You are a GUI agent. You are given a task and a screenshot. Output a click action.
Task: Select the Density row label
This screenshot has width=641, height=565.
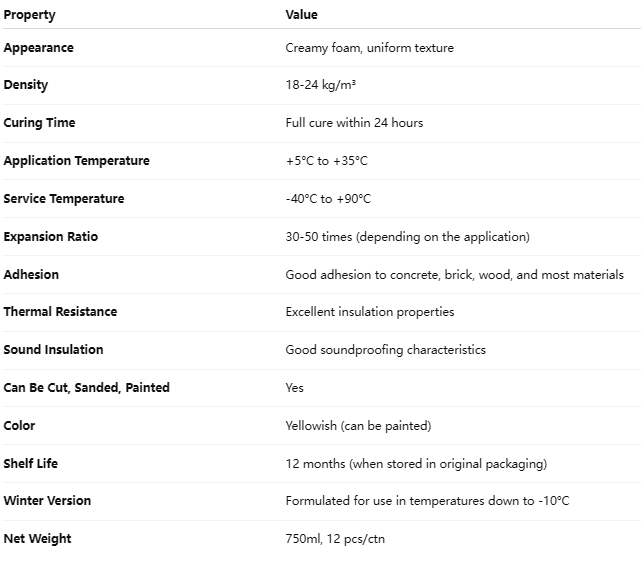pos(26,86)
